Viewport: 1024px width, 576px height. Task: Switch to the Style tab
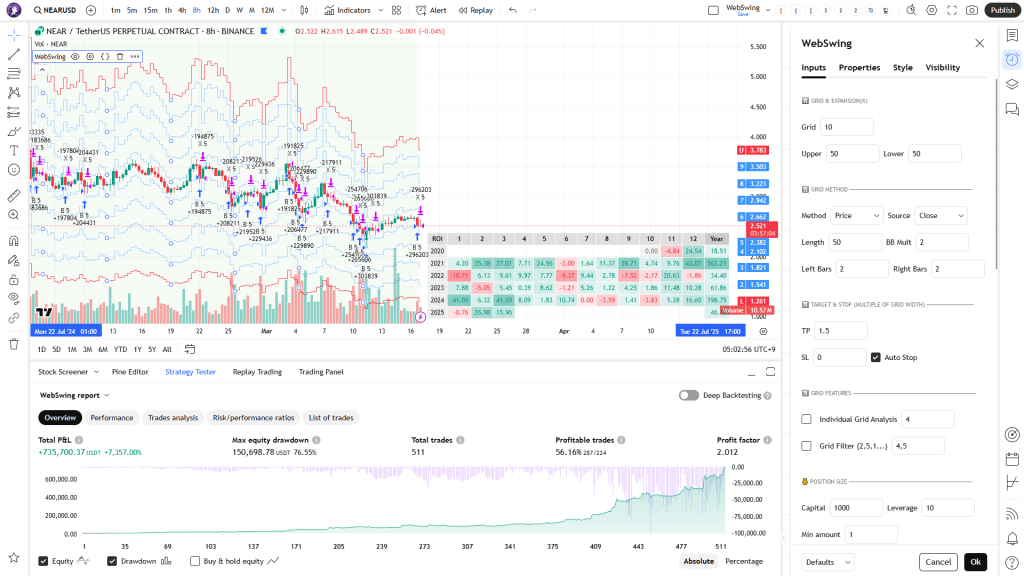[x=902, y=68]
